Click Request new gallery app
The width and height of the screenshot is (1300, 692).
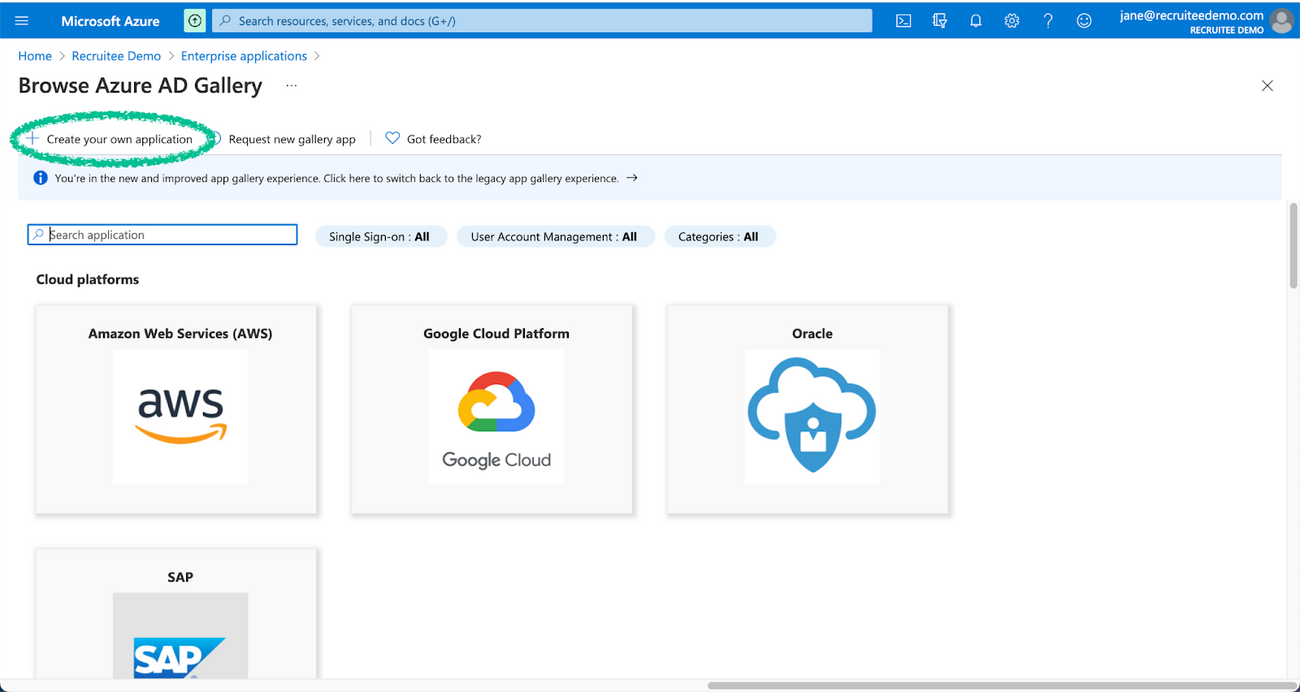283,139
